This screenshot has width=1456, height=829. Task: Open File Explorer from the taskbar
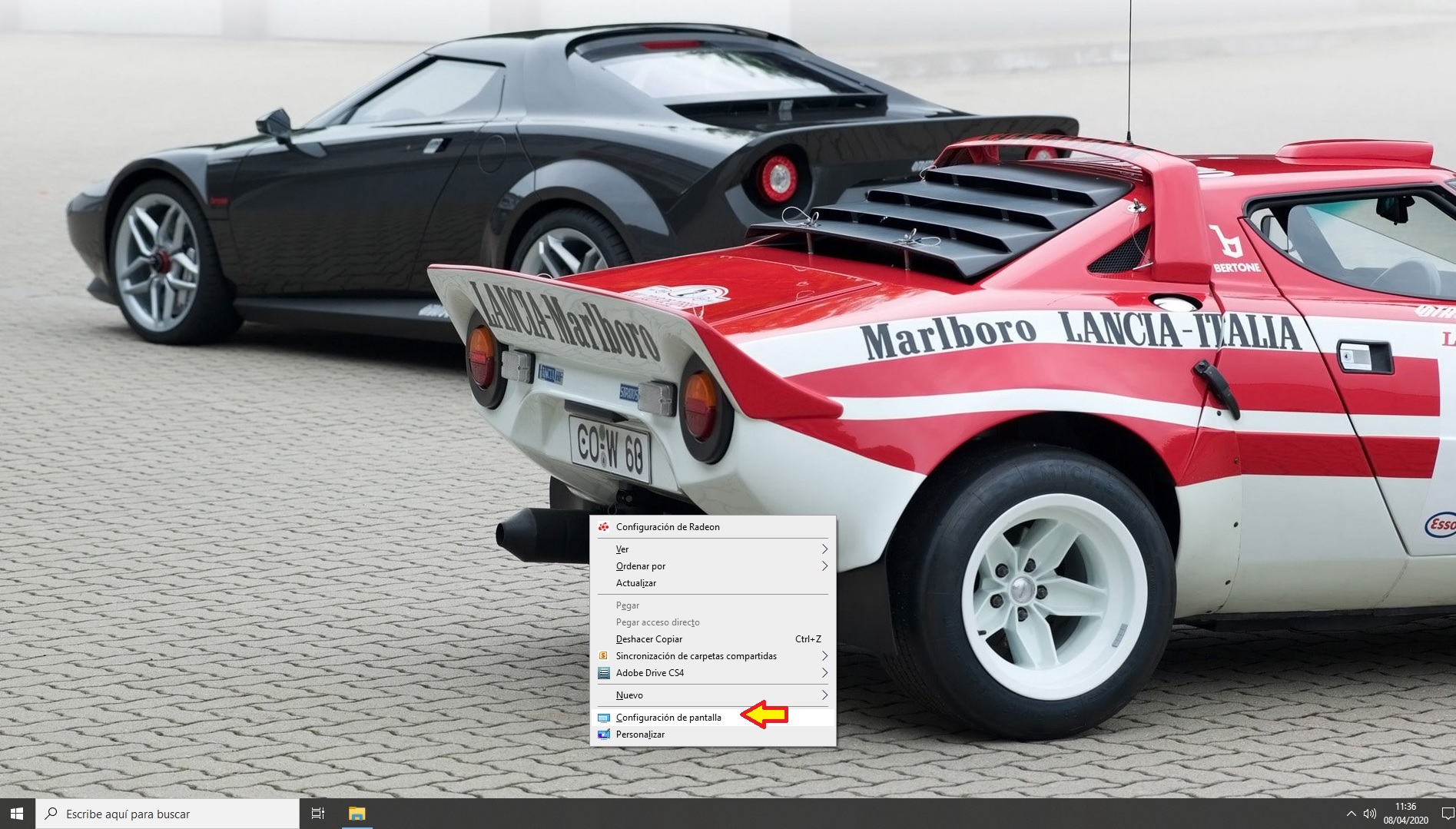click(x=357, y=814)
